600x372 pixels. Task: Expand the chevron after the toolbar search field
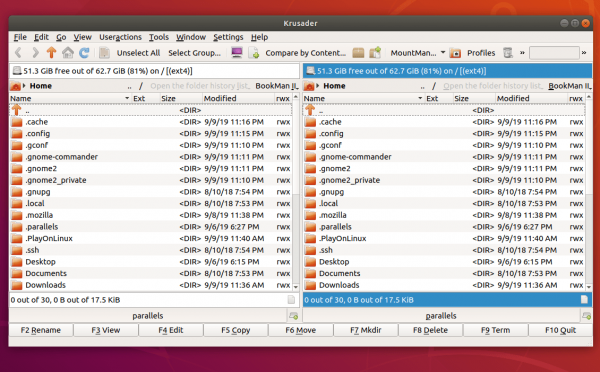click(584, 53)
